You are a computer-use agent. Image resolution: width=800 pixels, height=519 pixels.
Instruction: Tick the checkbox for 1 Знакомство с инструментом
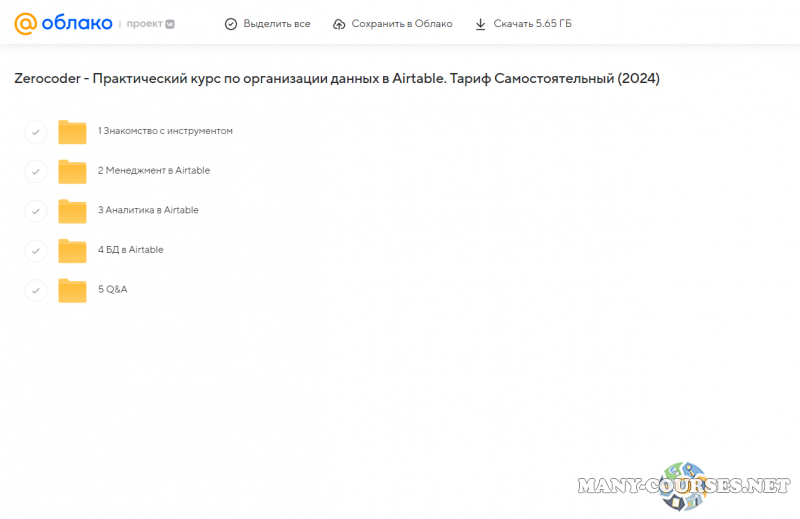35,132
